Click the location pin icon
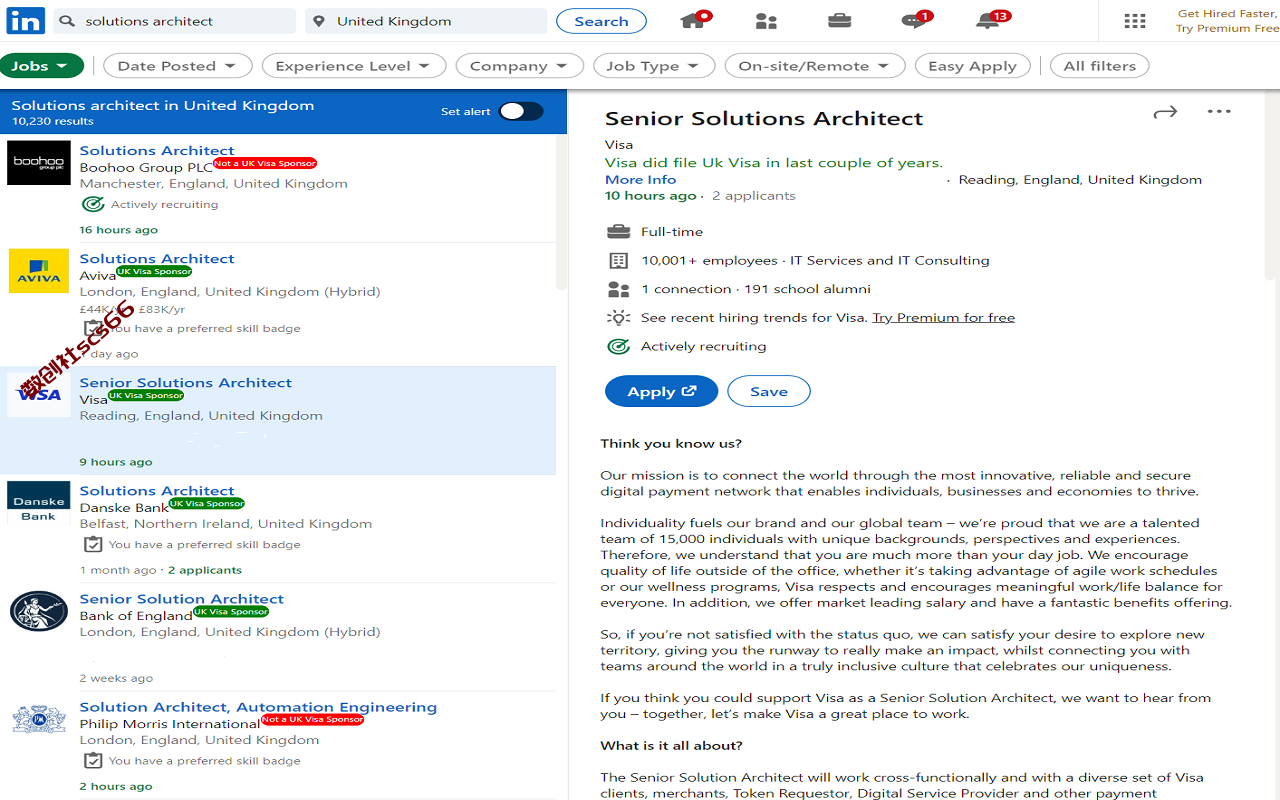 coord(319,21)
